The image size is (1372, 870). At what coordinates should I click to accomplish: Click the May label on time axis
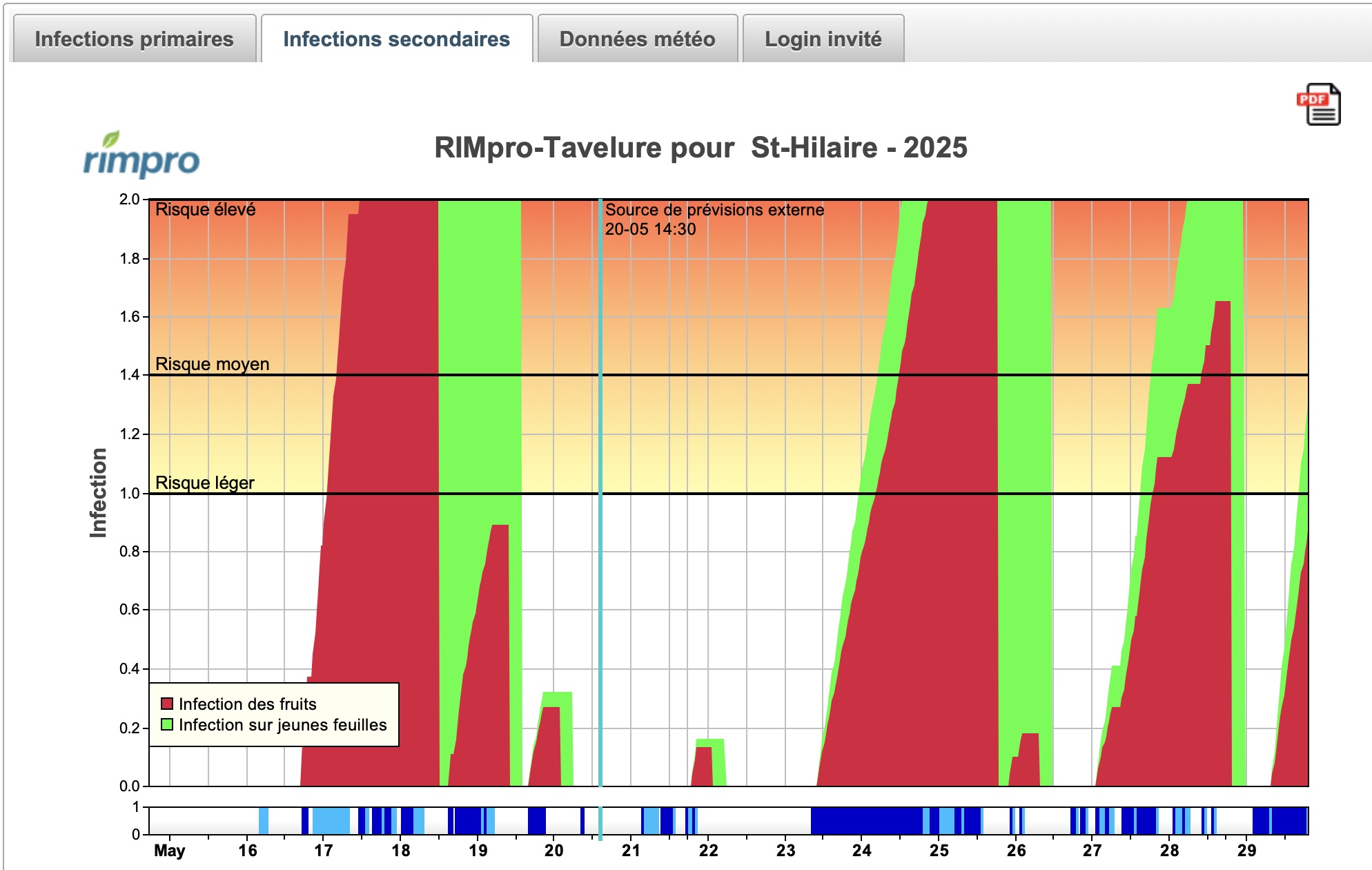pyautogui.click(x=169, y=851)
